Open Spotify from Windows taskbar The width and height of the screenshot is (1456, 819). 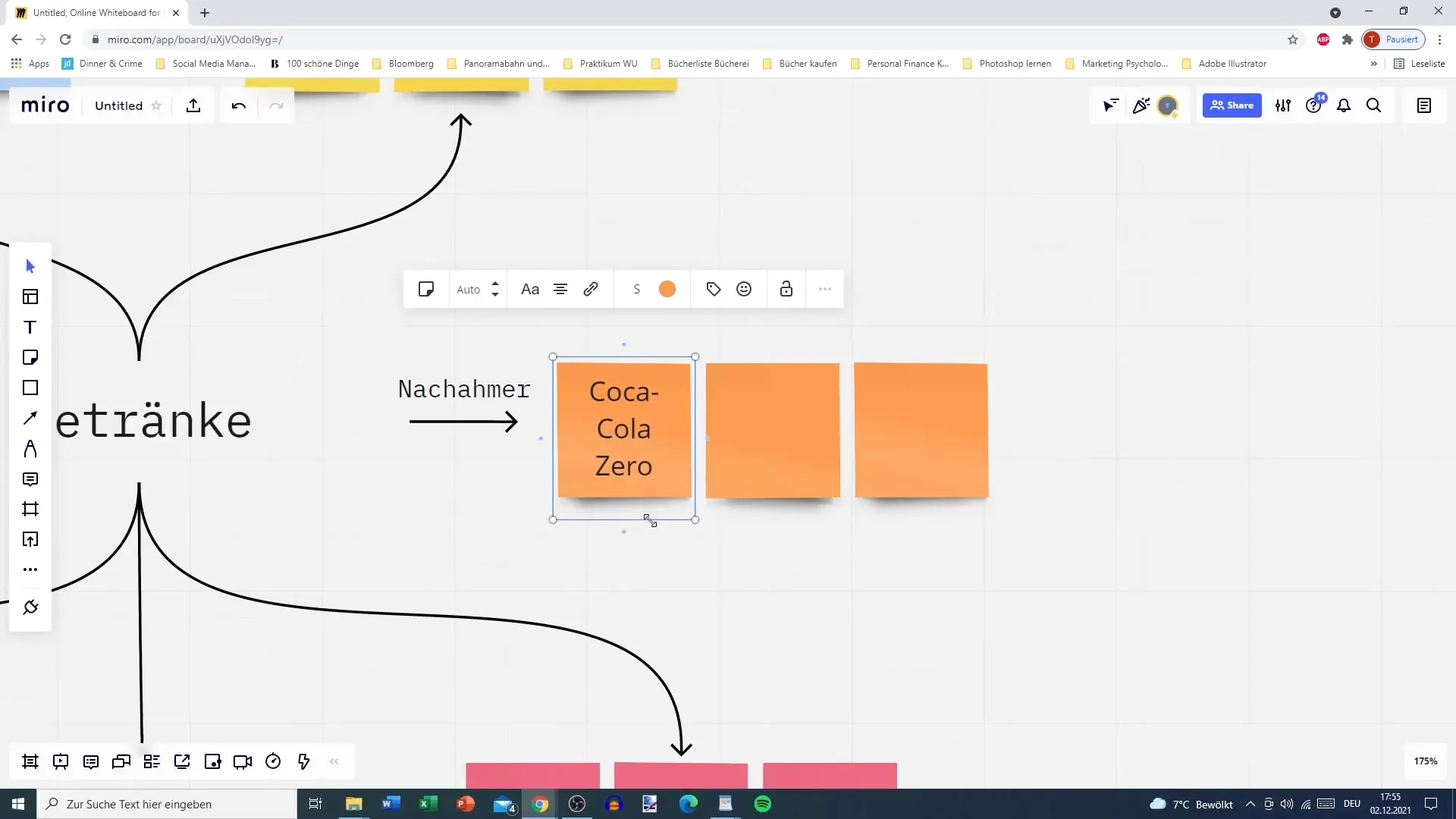[763, 803]
